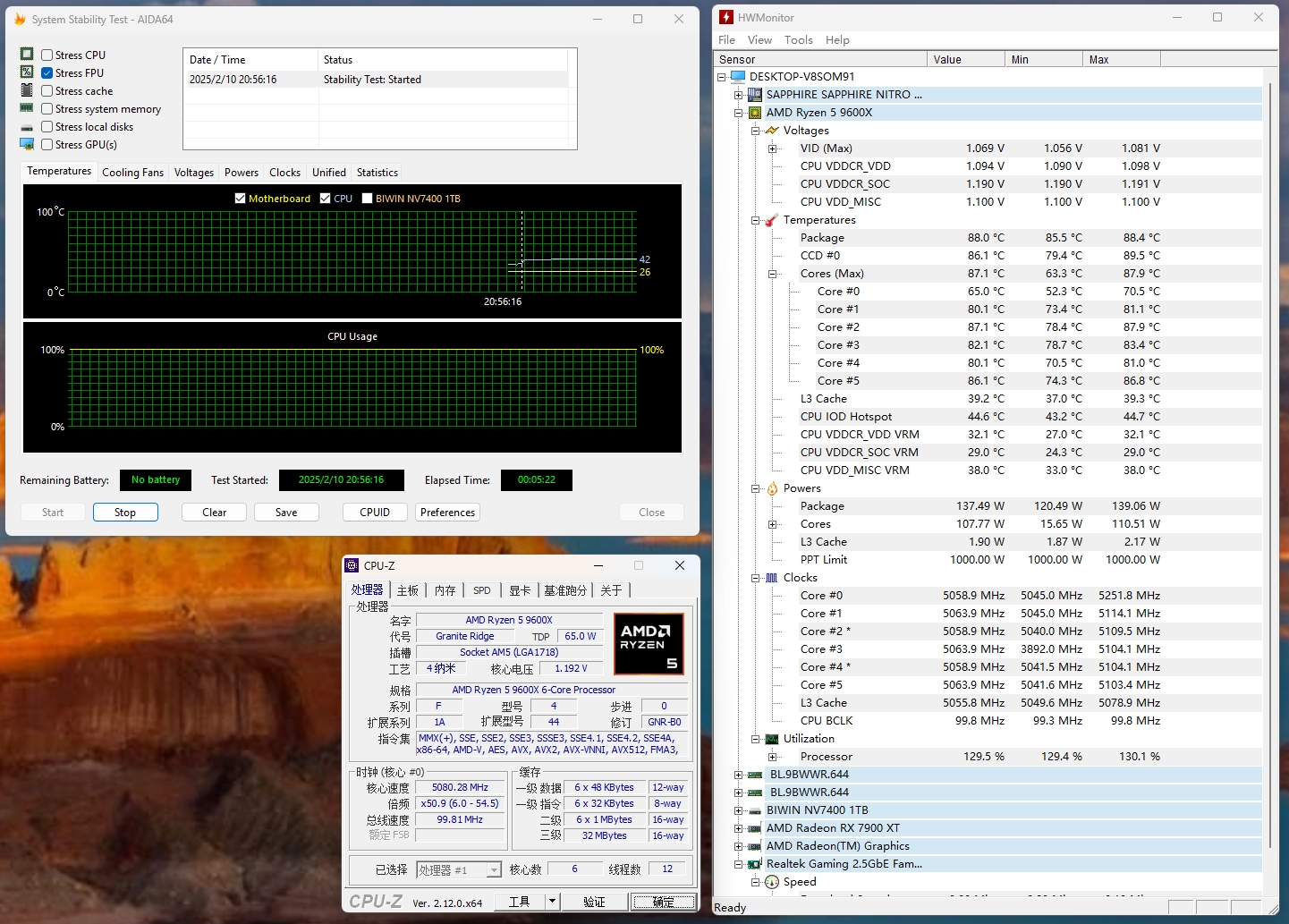Switch to the Statistics tab
The height and width of the screenshot is (924, 1289).
click(x=377, y=173)
